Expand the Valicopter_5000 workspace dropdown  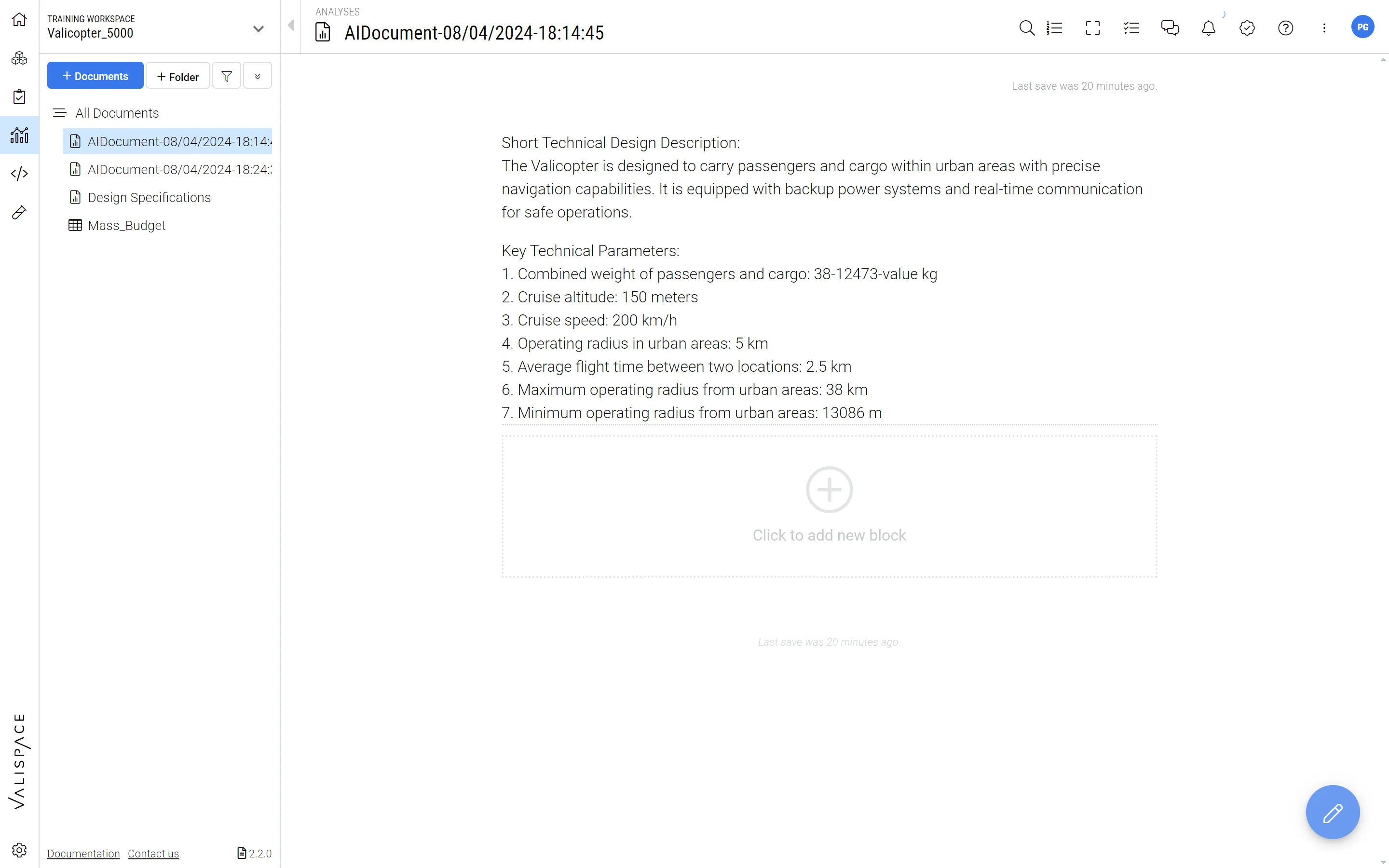coord(259,29)
